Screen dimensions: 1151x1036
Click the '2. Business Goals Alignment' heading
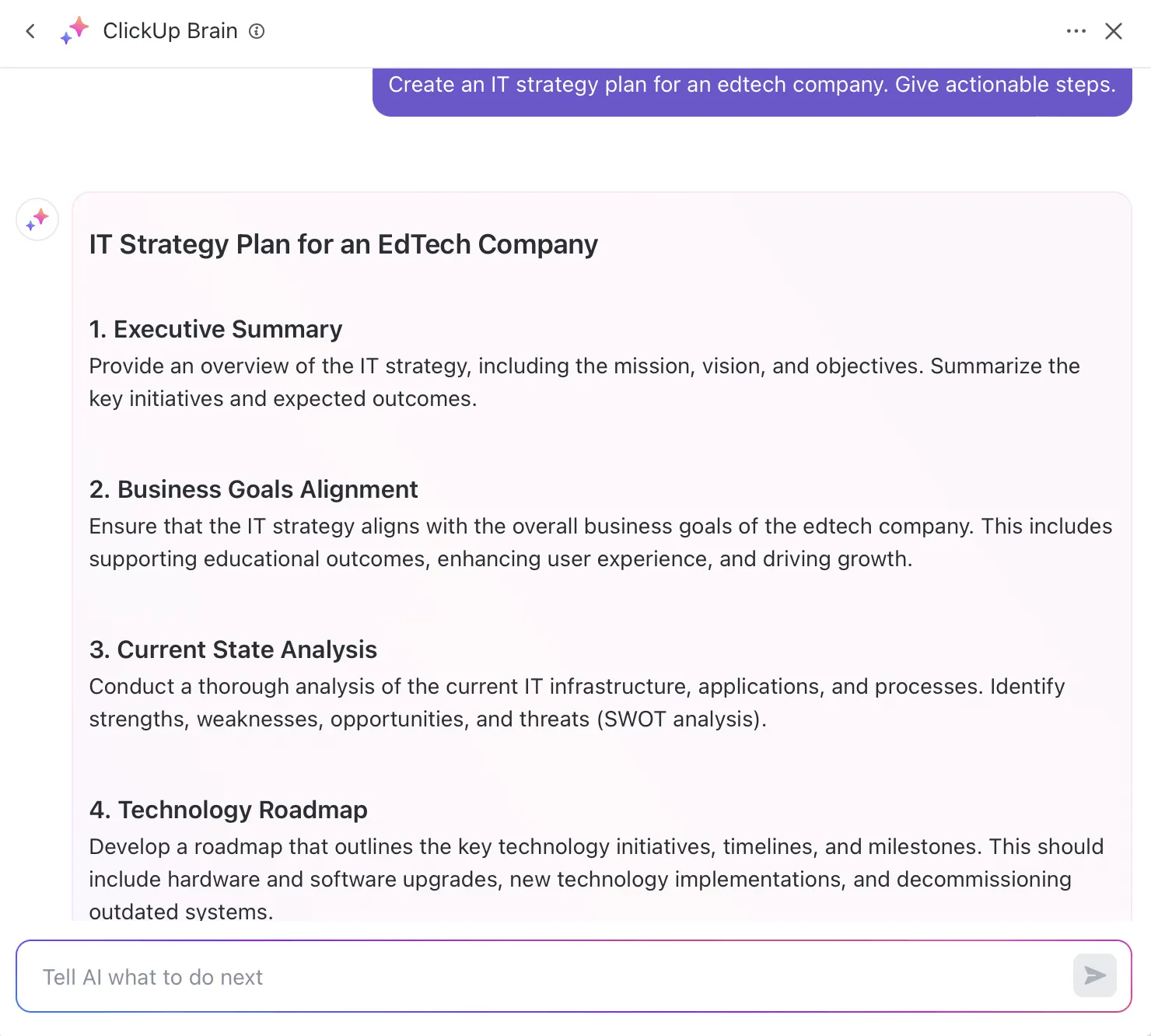(x=254, y=489)
